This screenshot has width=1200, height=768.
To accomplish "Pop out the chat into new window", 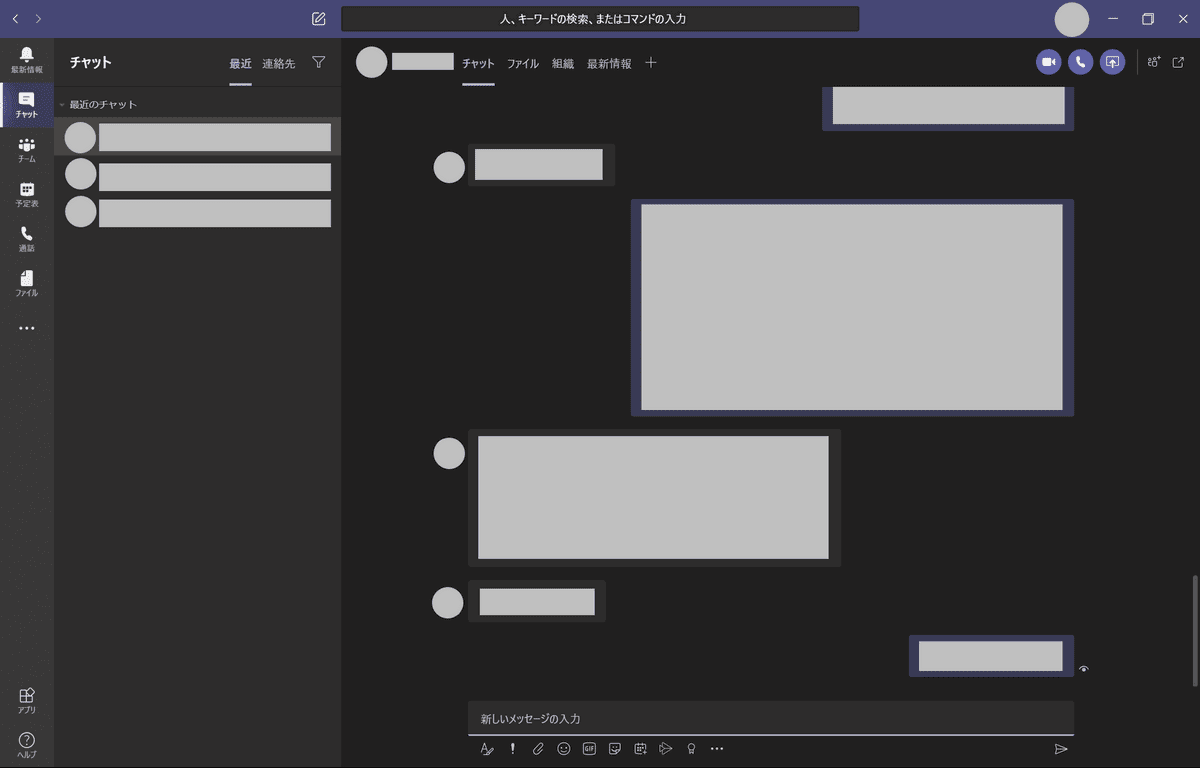I will click(1179, 62).
